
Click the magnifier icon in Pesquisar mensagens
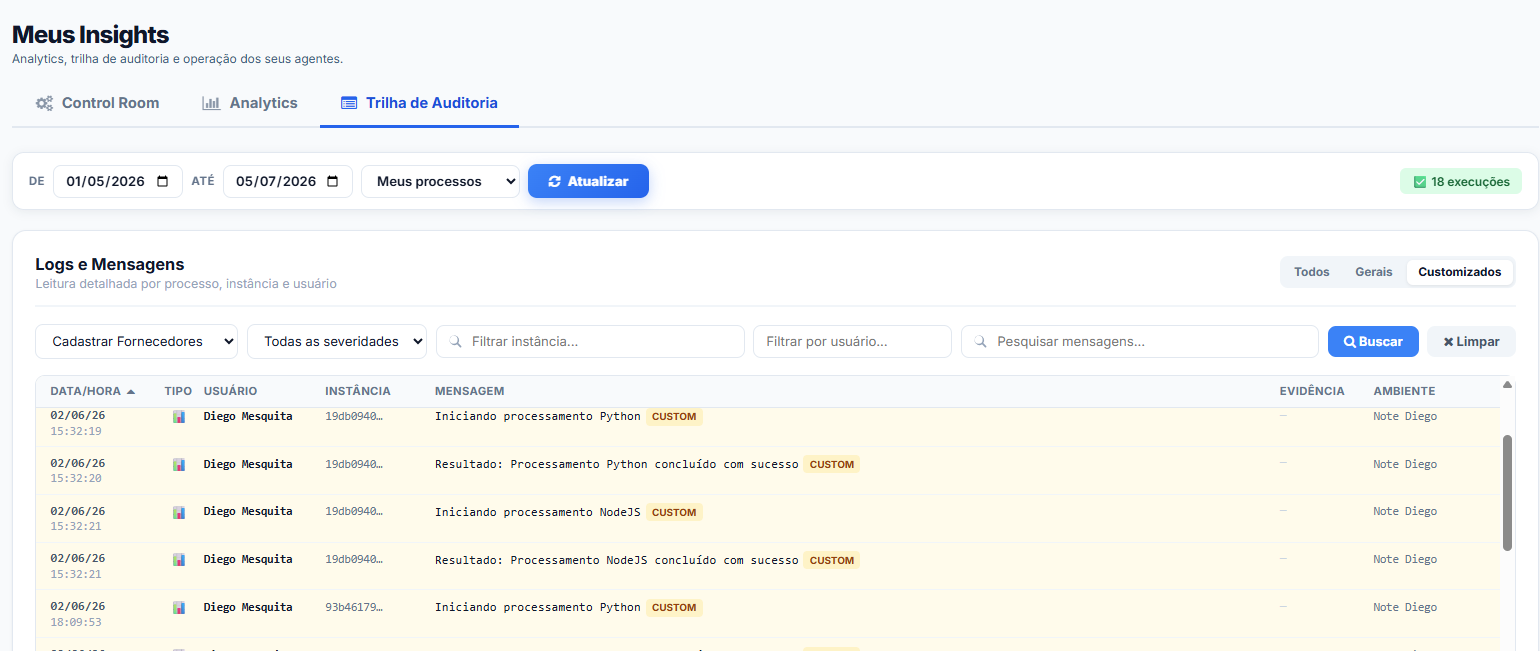(981, 341)
